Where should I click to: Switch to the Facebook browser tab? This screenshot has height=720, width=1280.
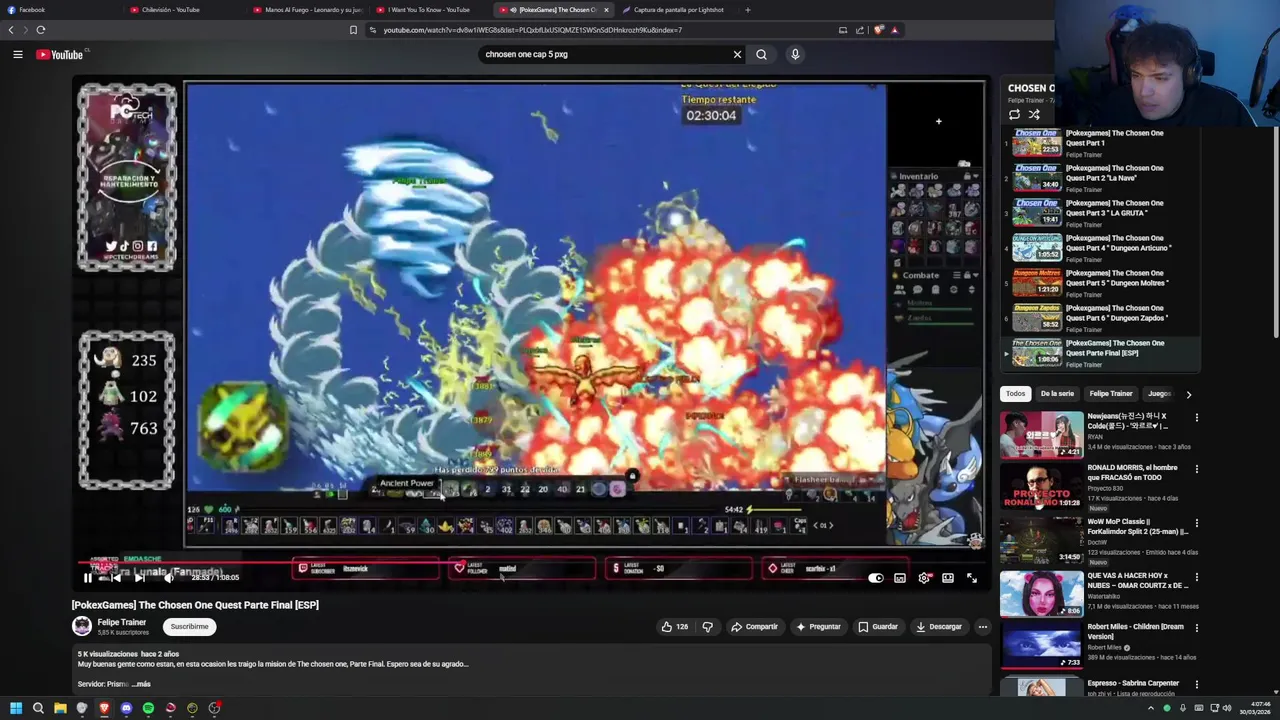click(x=60, y=10)
